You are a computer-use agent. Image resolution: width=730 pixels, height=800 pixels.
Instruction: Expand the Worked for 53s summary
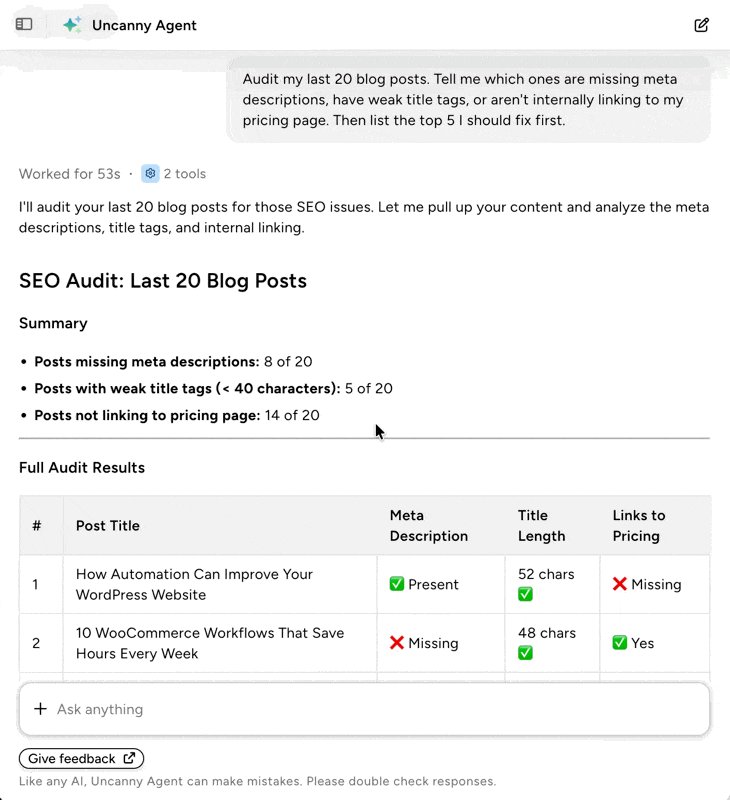70,173
